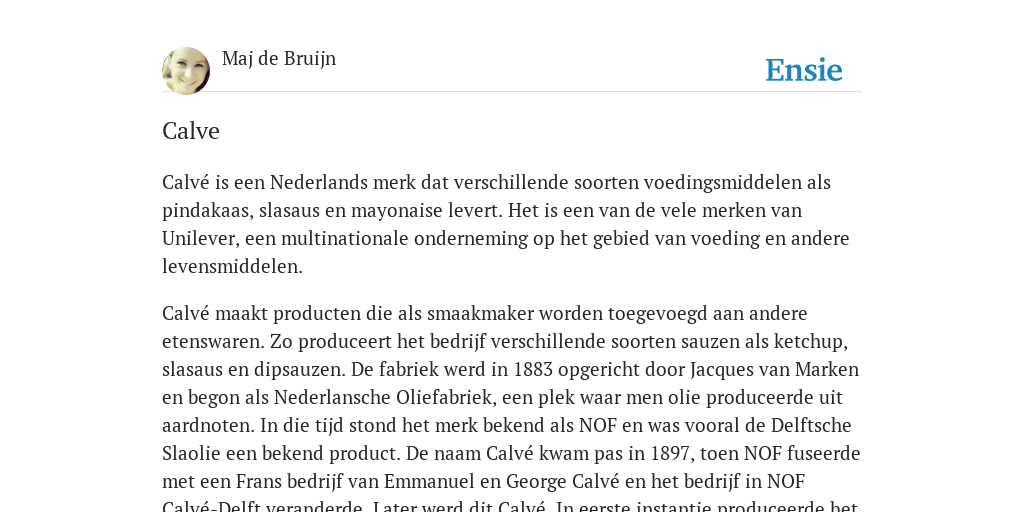Click the word levensmiddelen ending first paragraph

coord(231,266)
